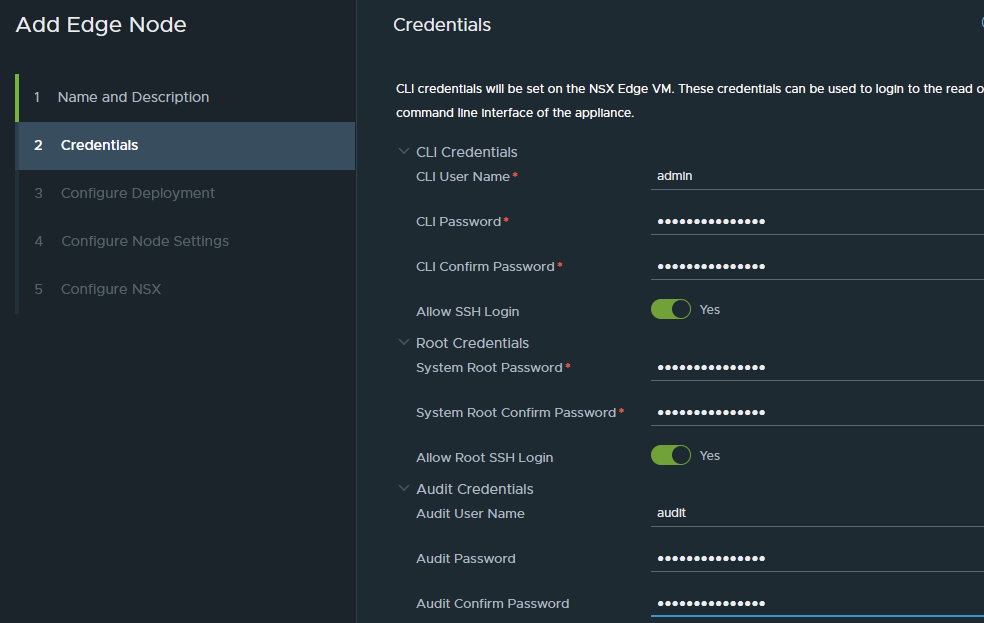Click the Yes label beside Allow SSH Login
Viewport: 984px width, 623px height.
pos(710,310)
